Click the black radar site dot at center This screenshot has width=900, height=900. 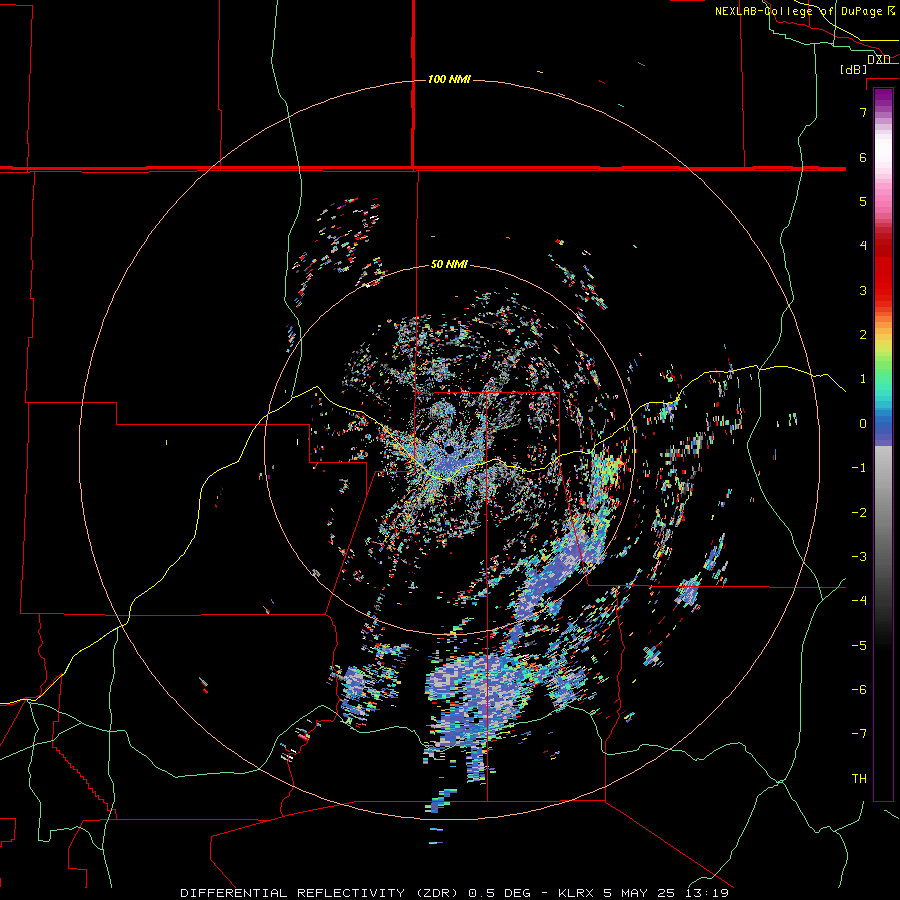(x=449, y=449)
